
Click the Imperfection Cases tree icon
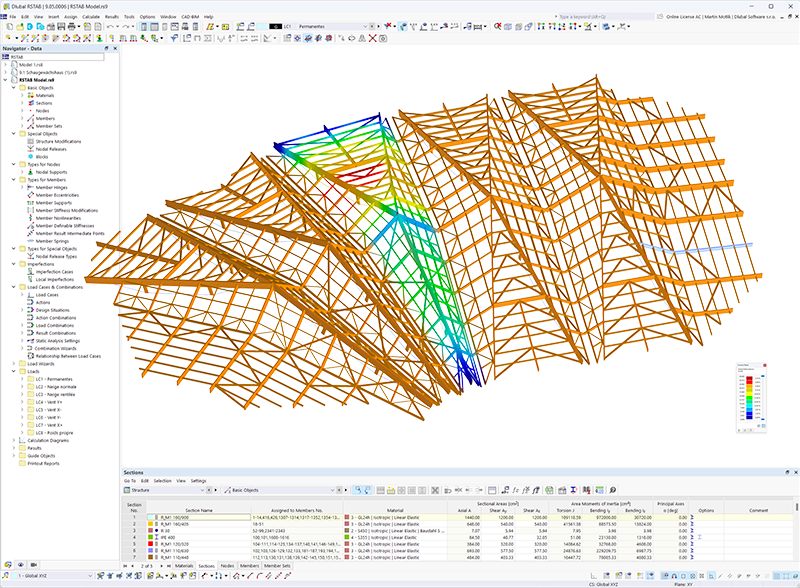tap(31, 271)
